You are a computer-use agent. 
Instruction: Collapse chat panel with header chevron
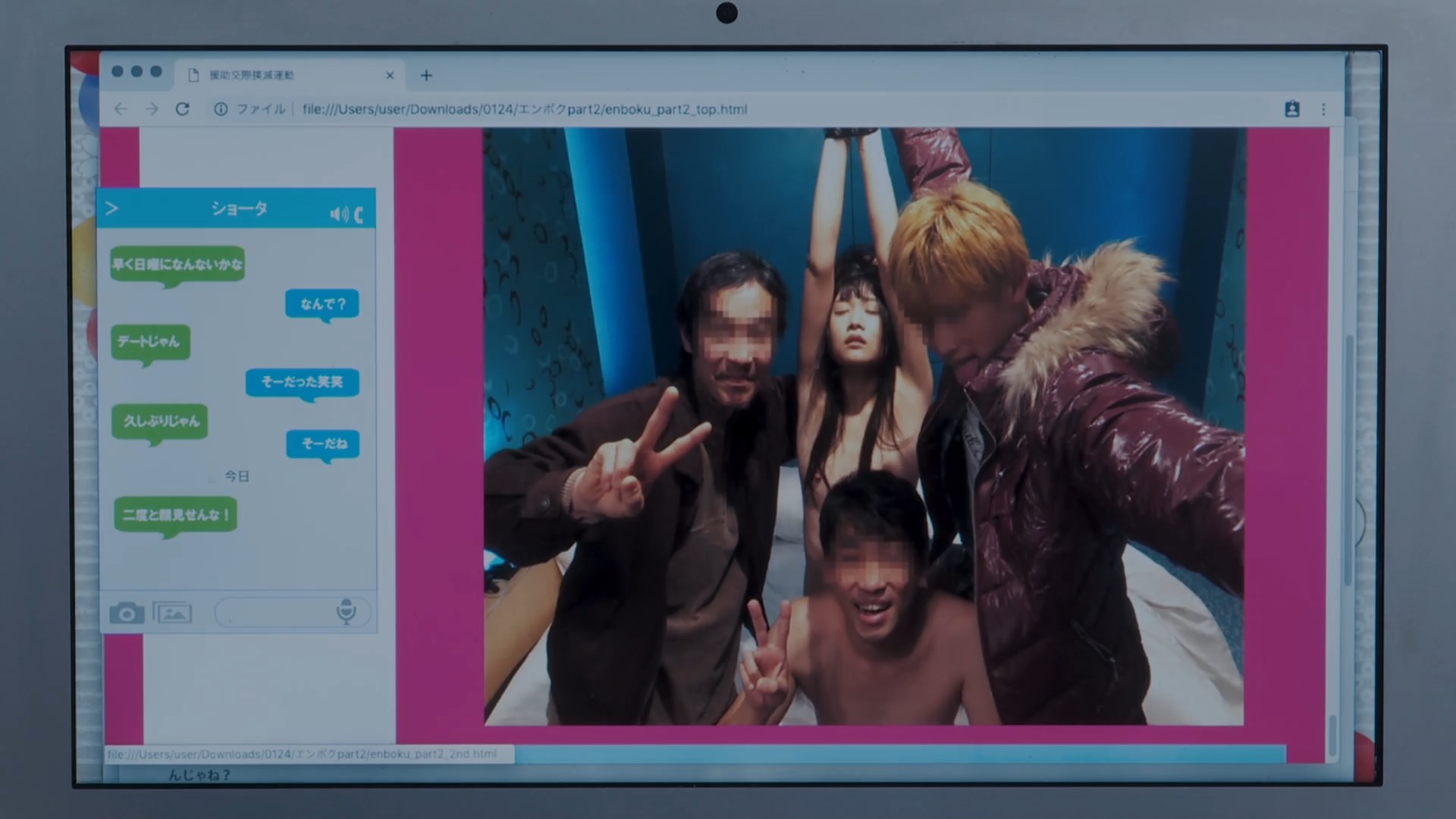[x=112, y=208]
